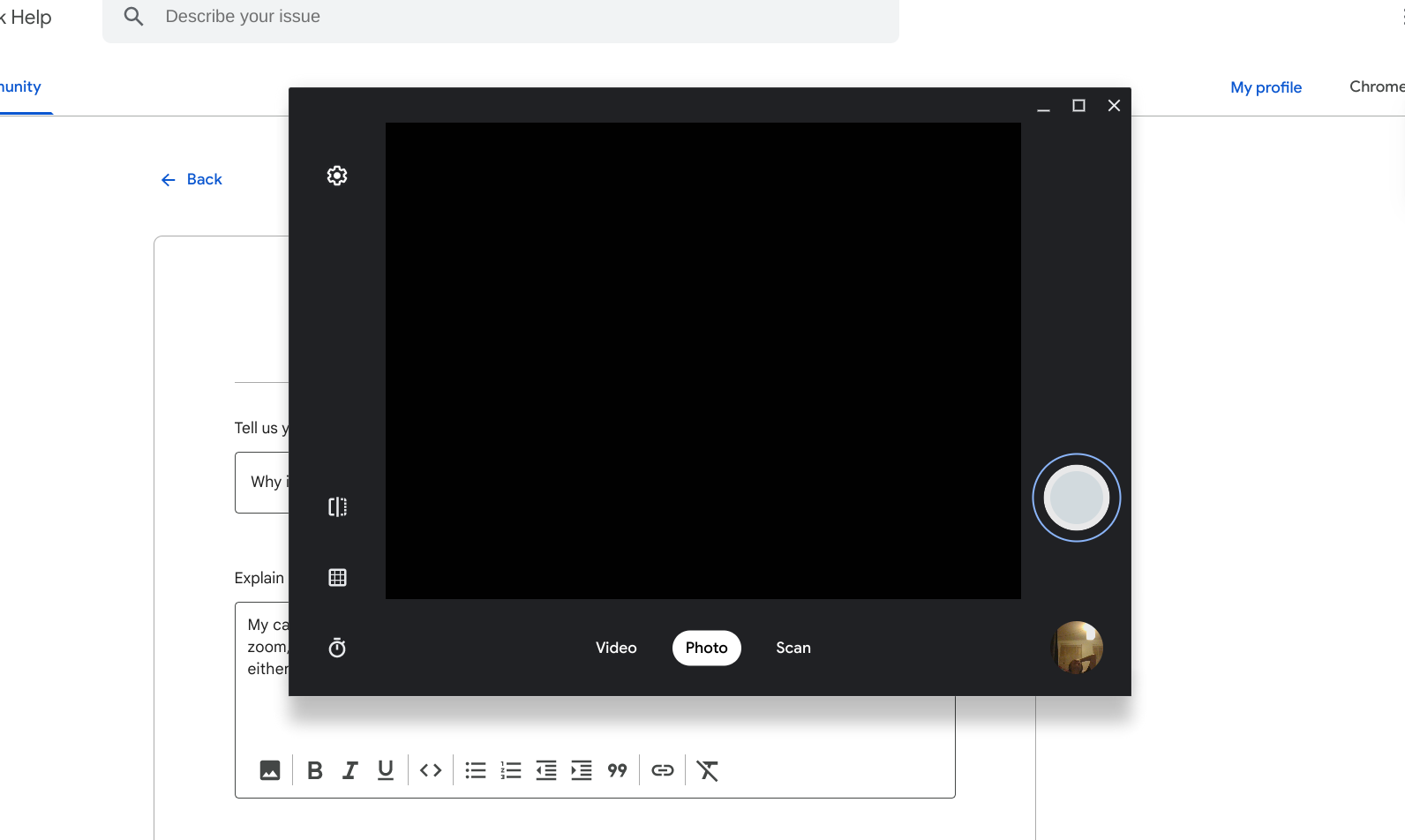Click the search magnifier icon
The width and height of the screenshot is (1405, 840).
pos(134,17)
